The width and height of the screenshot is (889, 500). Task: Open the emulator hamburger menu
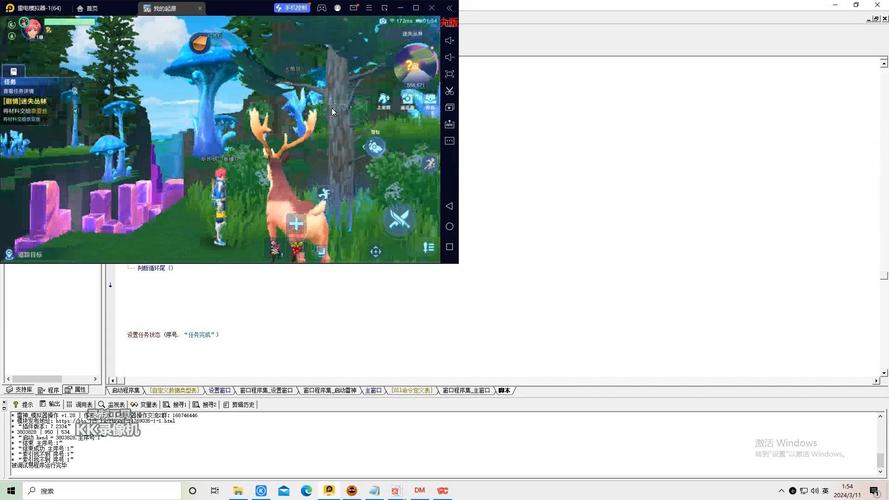(x=369, y=8)
